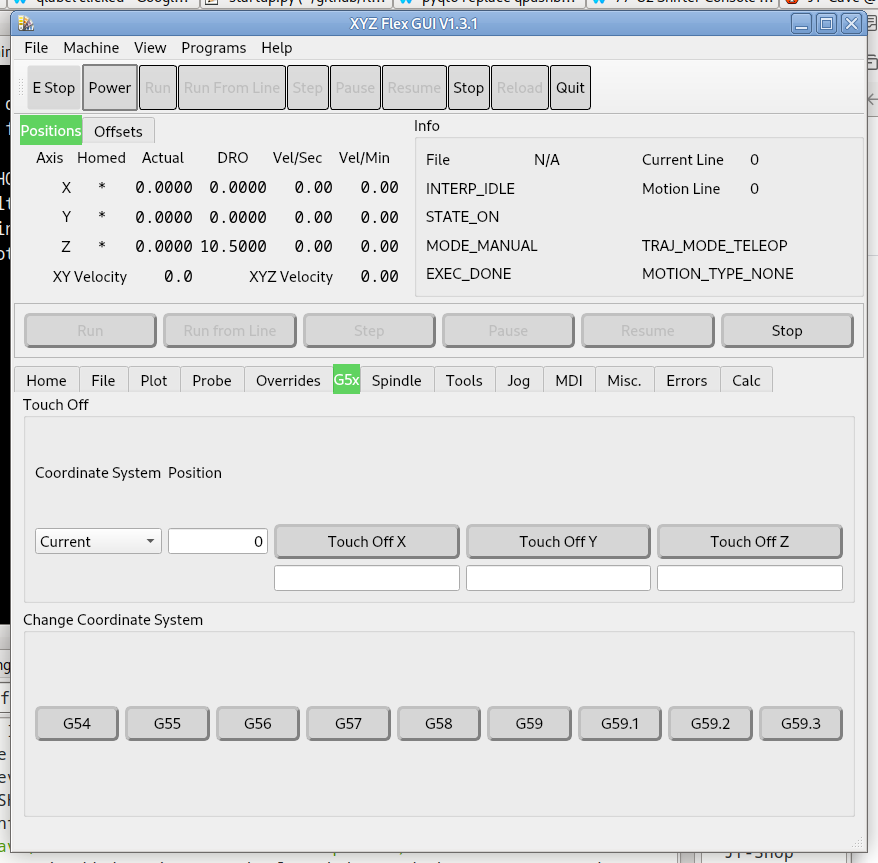The height and width of the screenshot is (863, 878).
Task: Click the text field under Touch Off Y
Action: point(558,578)
